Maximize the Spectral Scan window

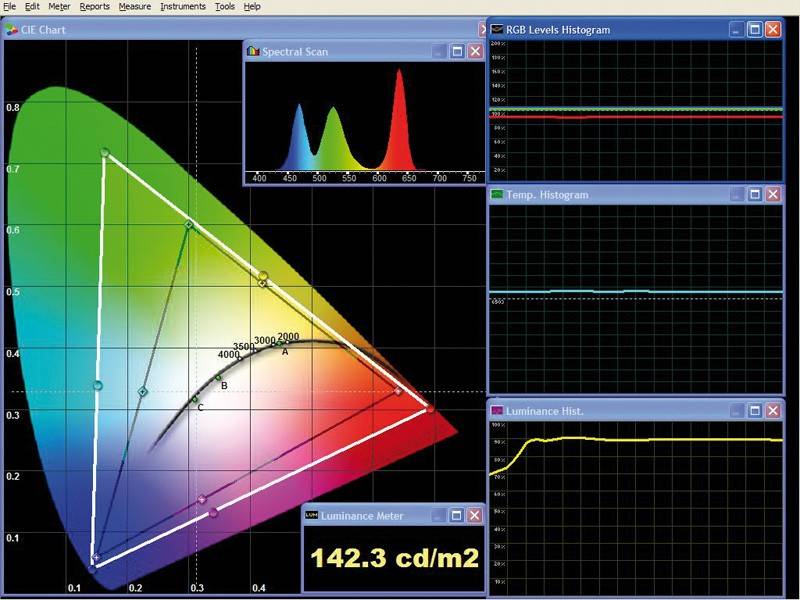click(x=457, y=51)
